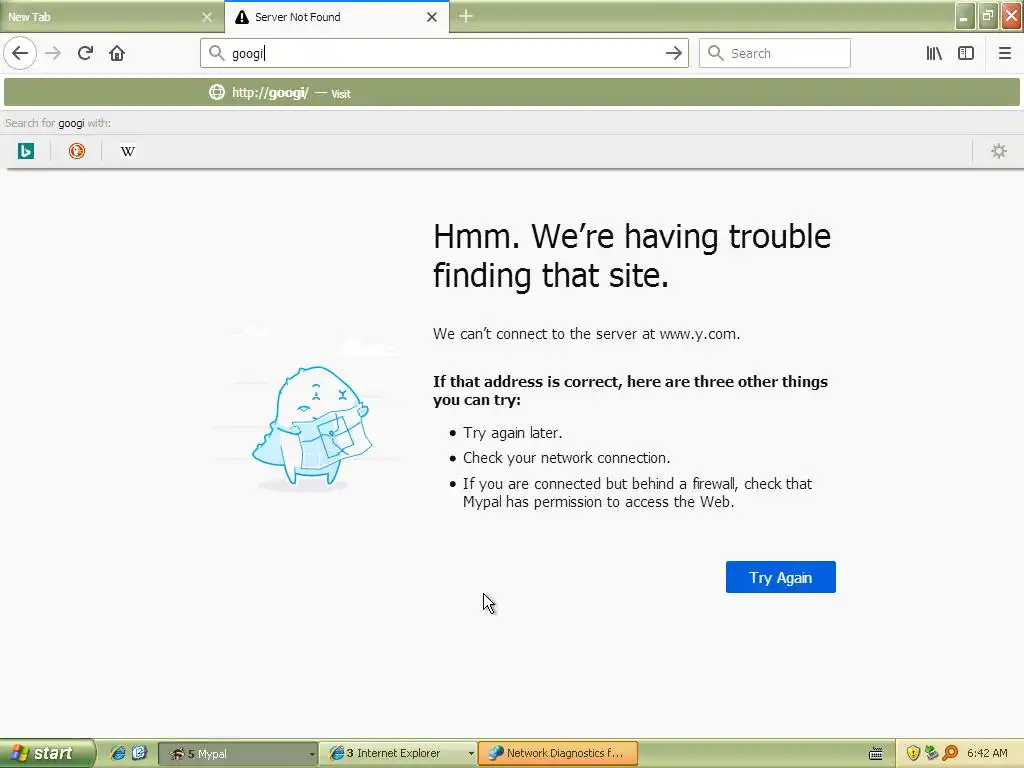Search googi with Wikipedia

[128, 152]
